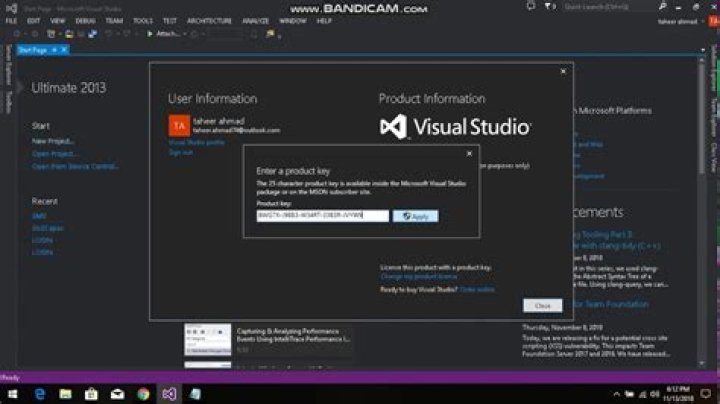The height and width of the screenshot is (404, 720).
Task: Click Open from Source Control link
Action: click(75, 166)
